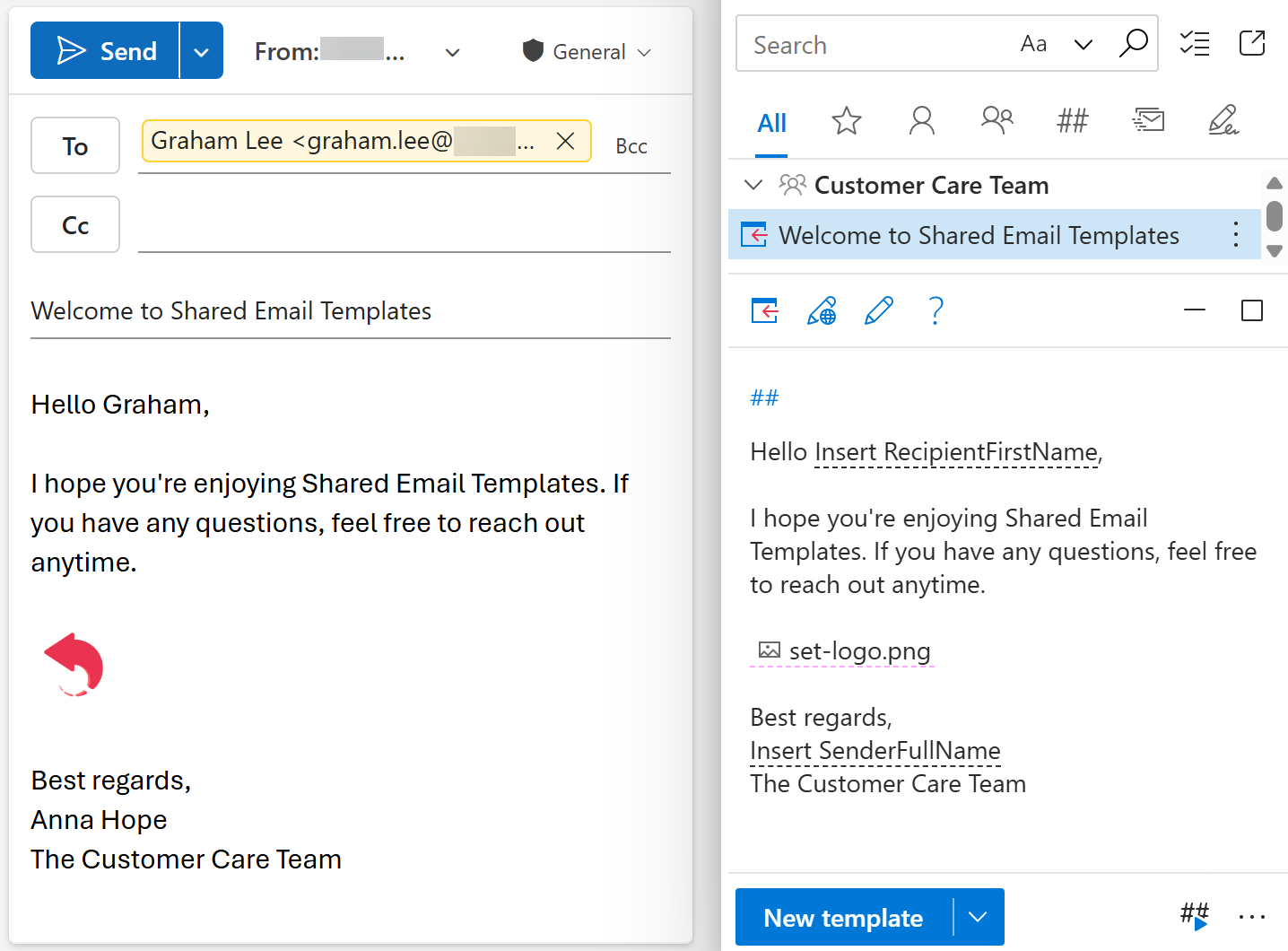Toggle the personal templates tab

pyautogui.click(x=921, y=120)
